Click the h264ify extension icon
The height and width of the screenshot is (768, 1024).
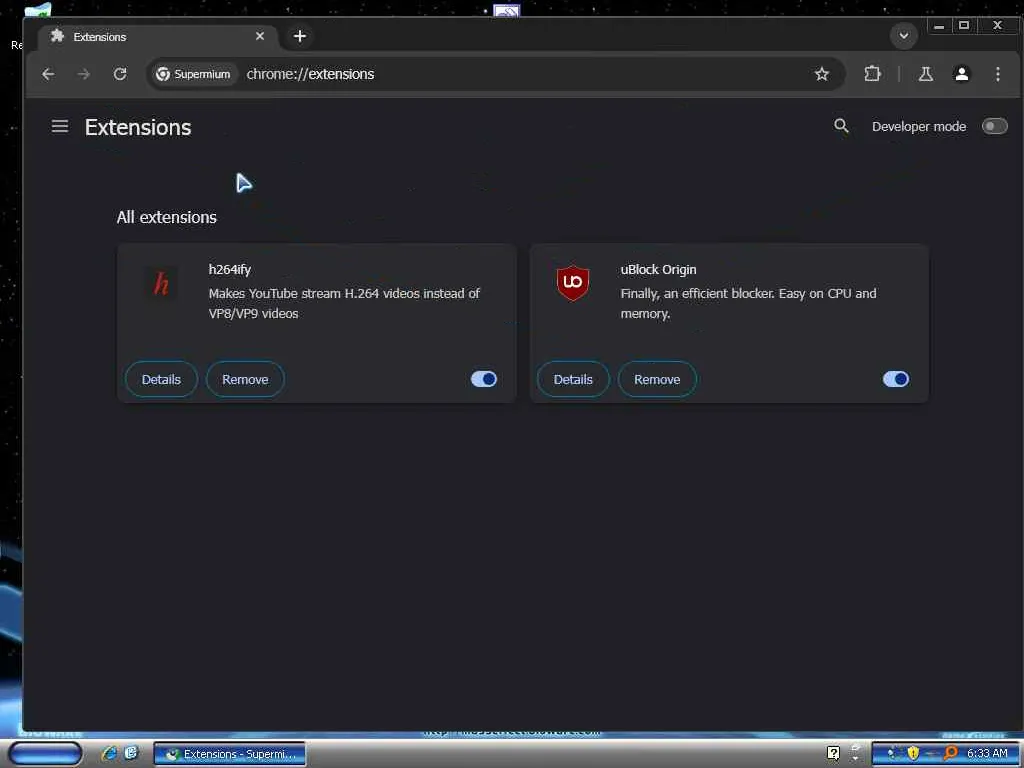pyautogui.click(x=161, y=283)
